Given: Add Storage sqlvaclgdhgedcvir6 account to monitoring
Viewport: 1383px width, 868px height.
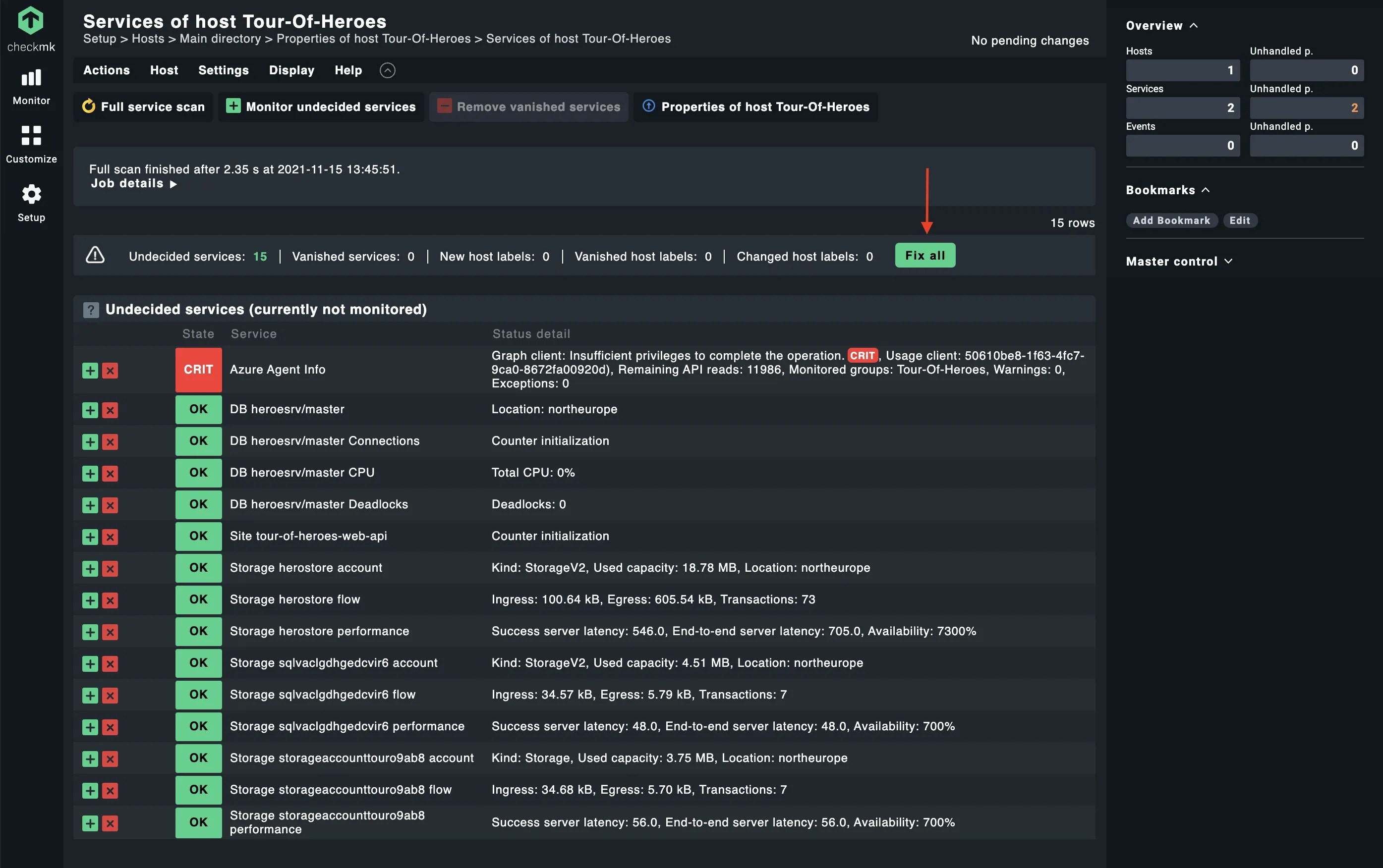Looking at the screenshot, I should [x=90, y=663].
